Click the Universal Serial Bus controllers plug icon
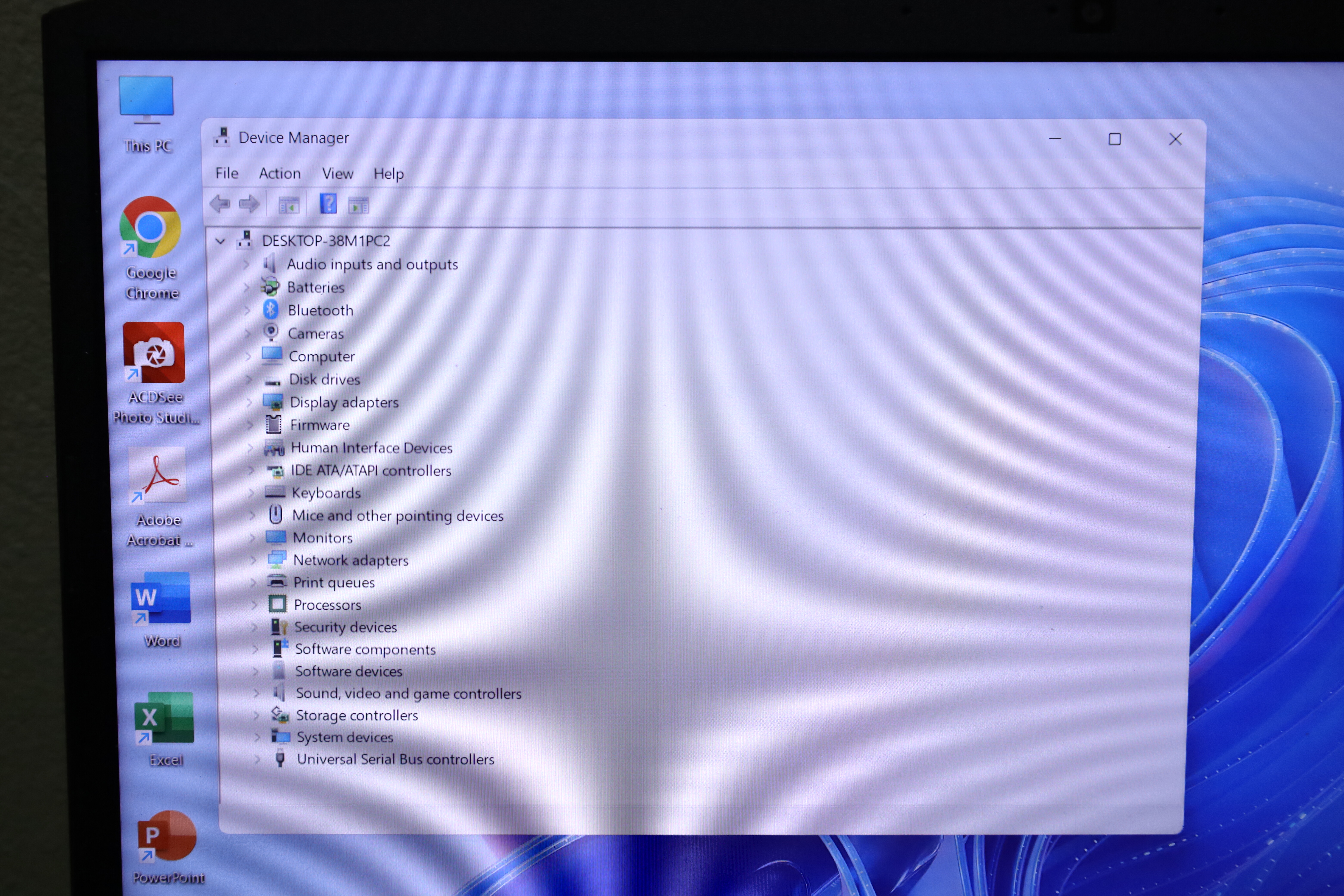The width and height of the screenshot is (1344, 896). (280, 758)
